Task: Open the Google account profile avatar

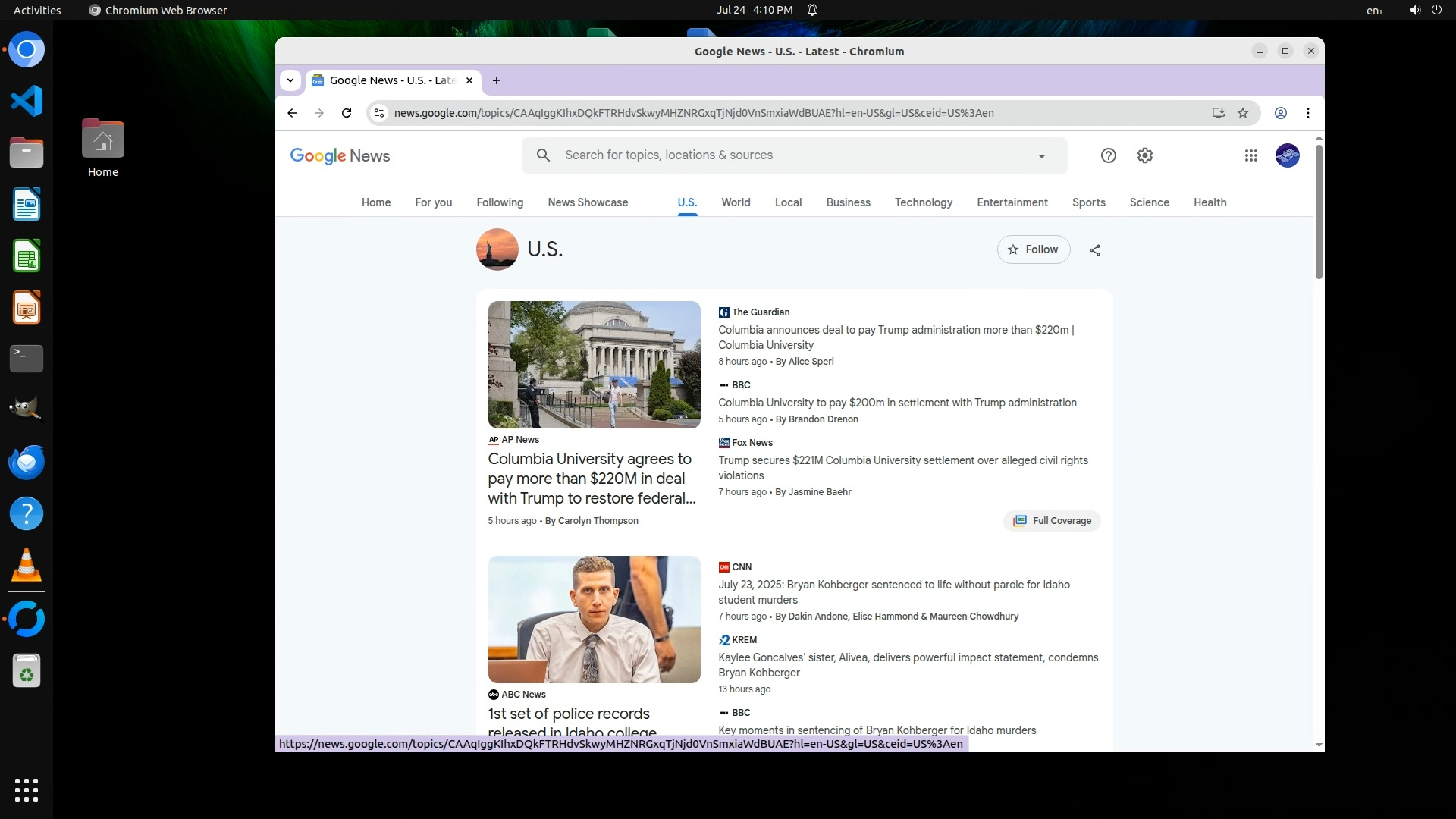Action: tap(1287, 155)
